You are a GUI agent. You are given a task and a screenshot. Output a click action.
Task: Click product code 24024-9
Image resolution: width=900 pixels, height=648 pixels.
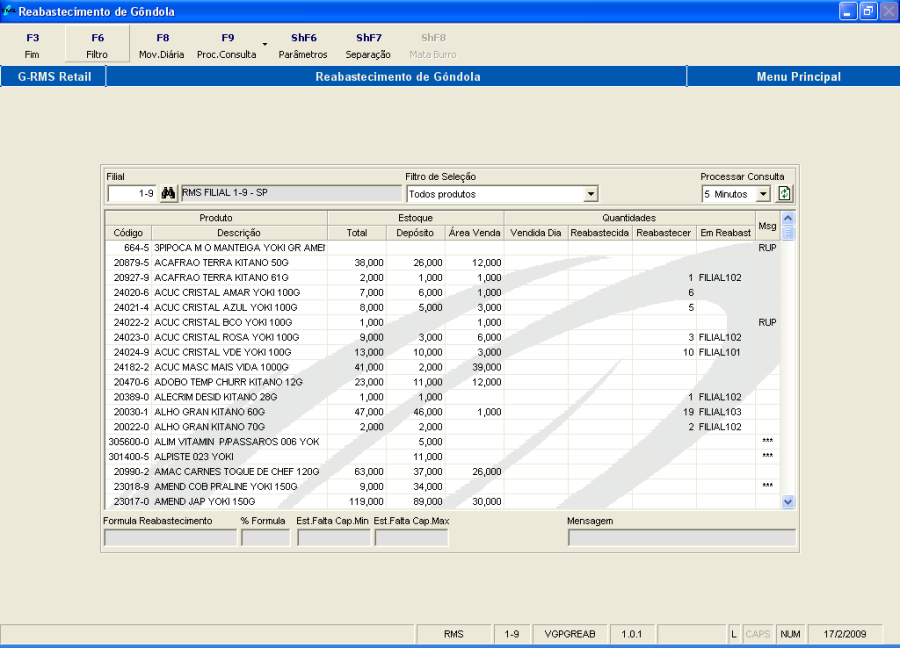coord(131,352)
